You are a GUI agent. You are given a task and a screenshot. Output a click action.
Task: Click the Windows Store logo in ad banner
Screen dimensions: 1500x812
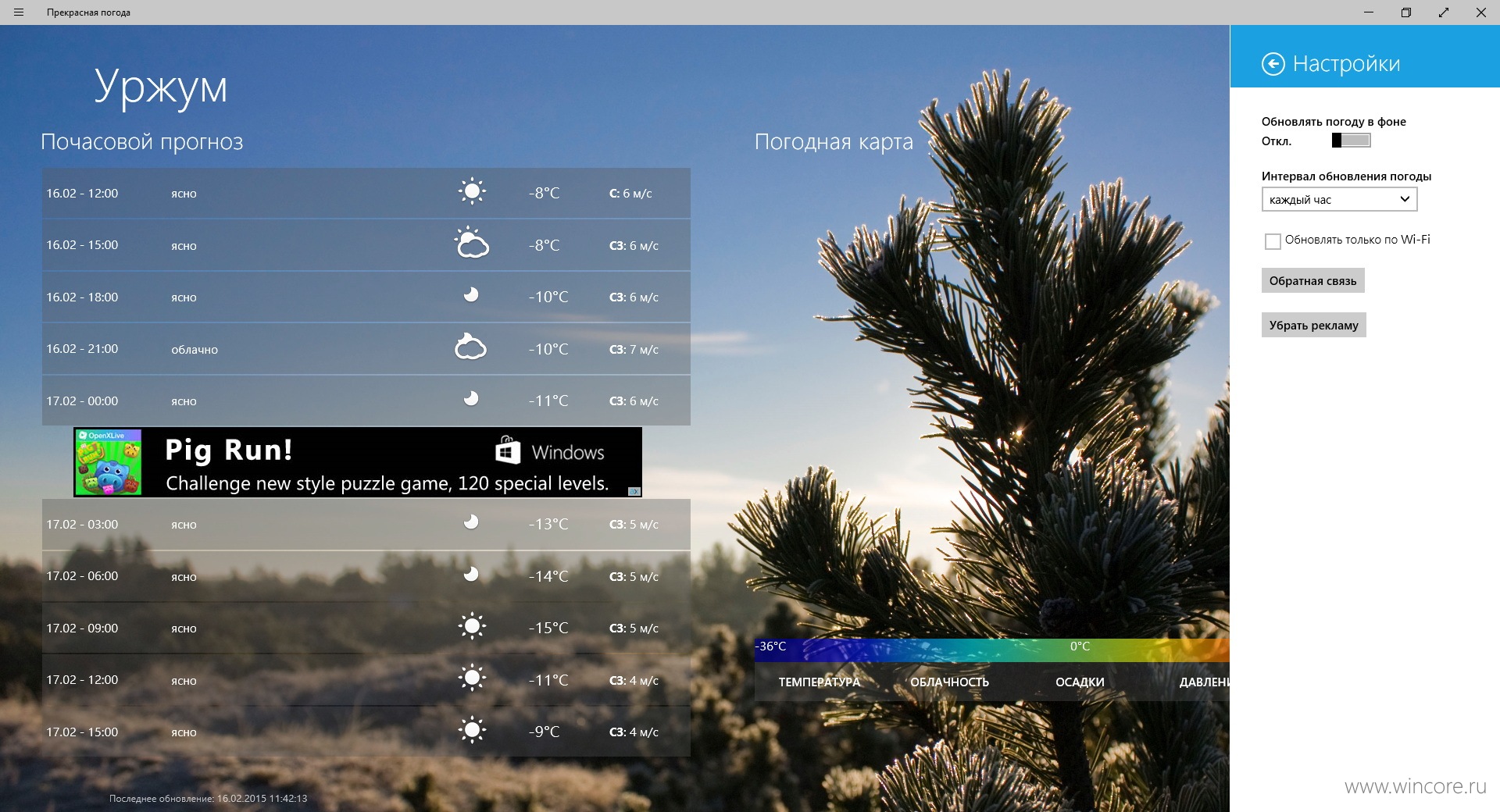point(508,451)
